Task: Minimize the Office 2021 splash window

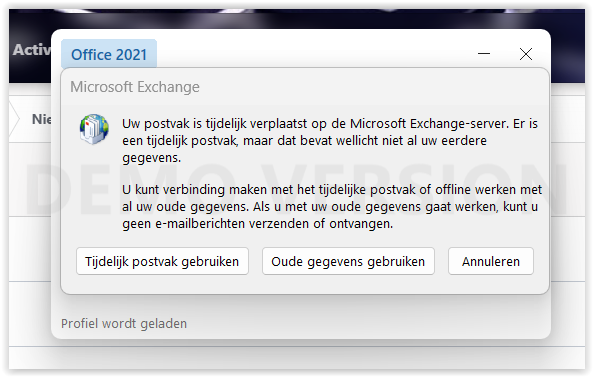Action: point(484,54)
